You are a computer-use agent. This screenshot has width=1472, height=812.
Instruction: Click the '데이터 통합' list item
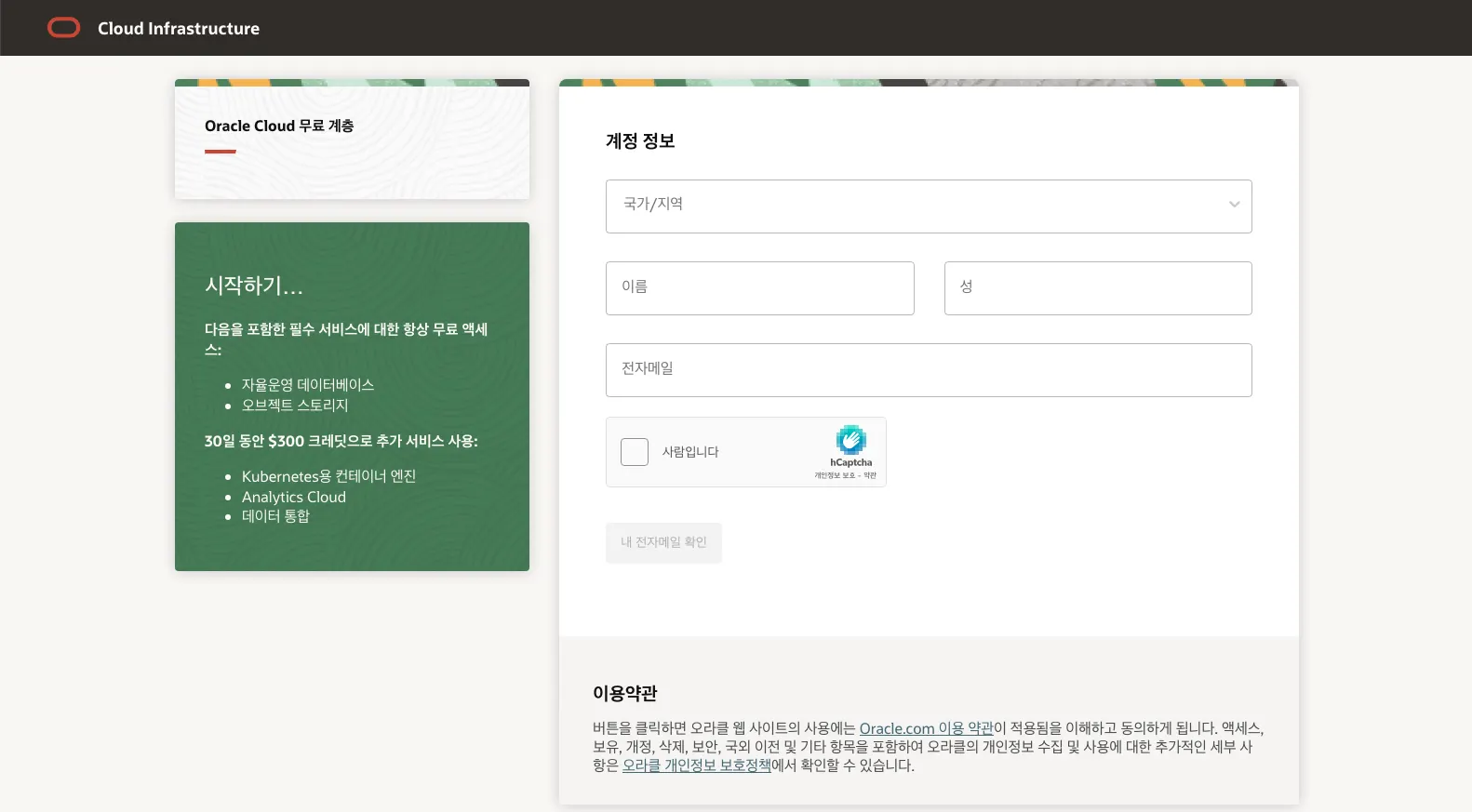[x=276, y=516]
